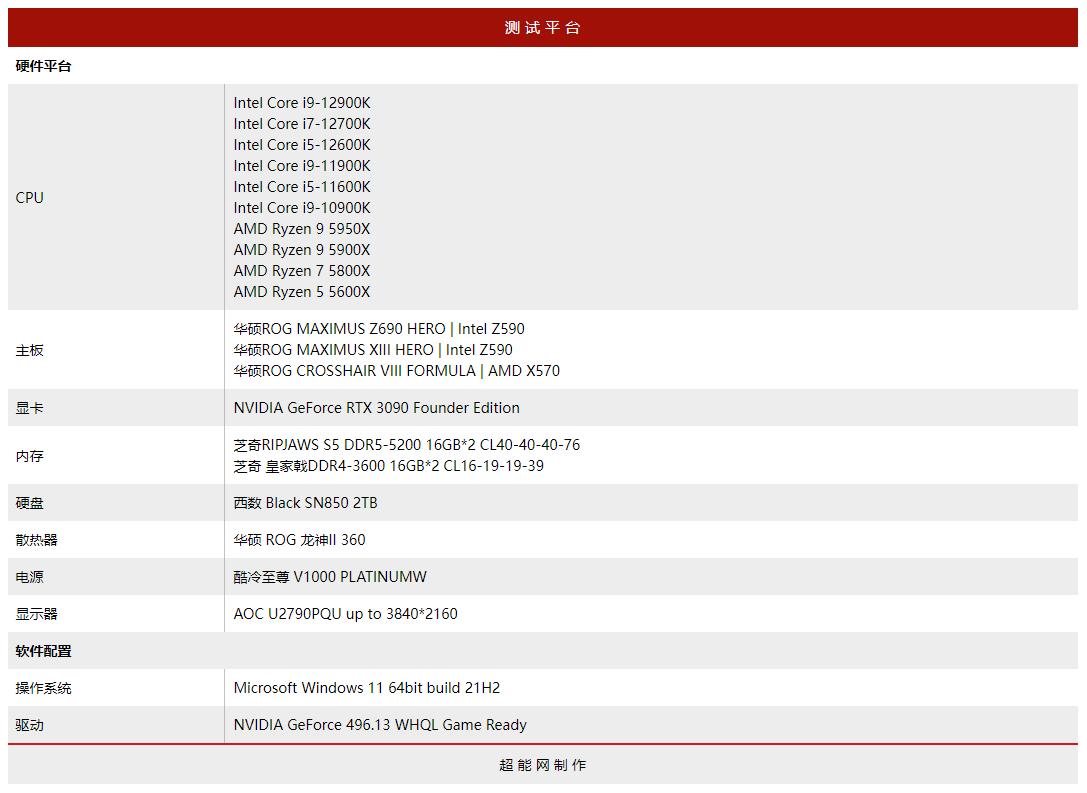Select the Intel Core i7-12700K entry
The width and height of the screenshot is (1087, 793).
(x=302, y=123)
